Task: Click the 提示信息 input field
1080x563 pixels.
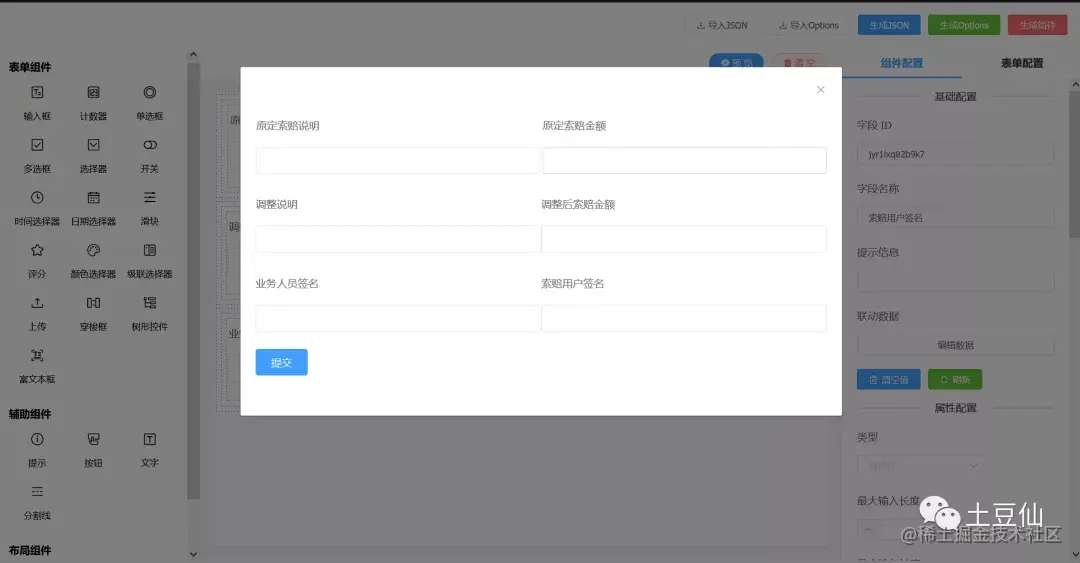Action: 955,281
